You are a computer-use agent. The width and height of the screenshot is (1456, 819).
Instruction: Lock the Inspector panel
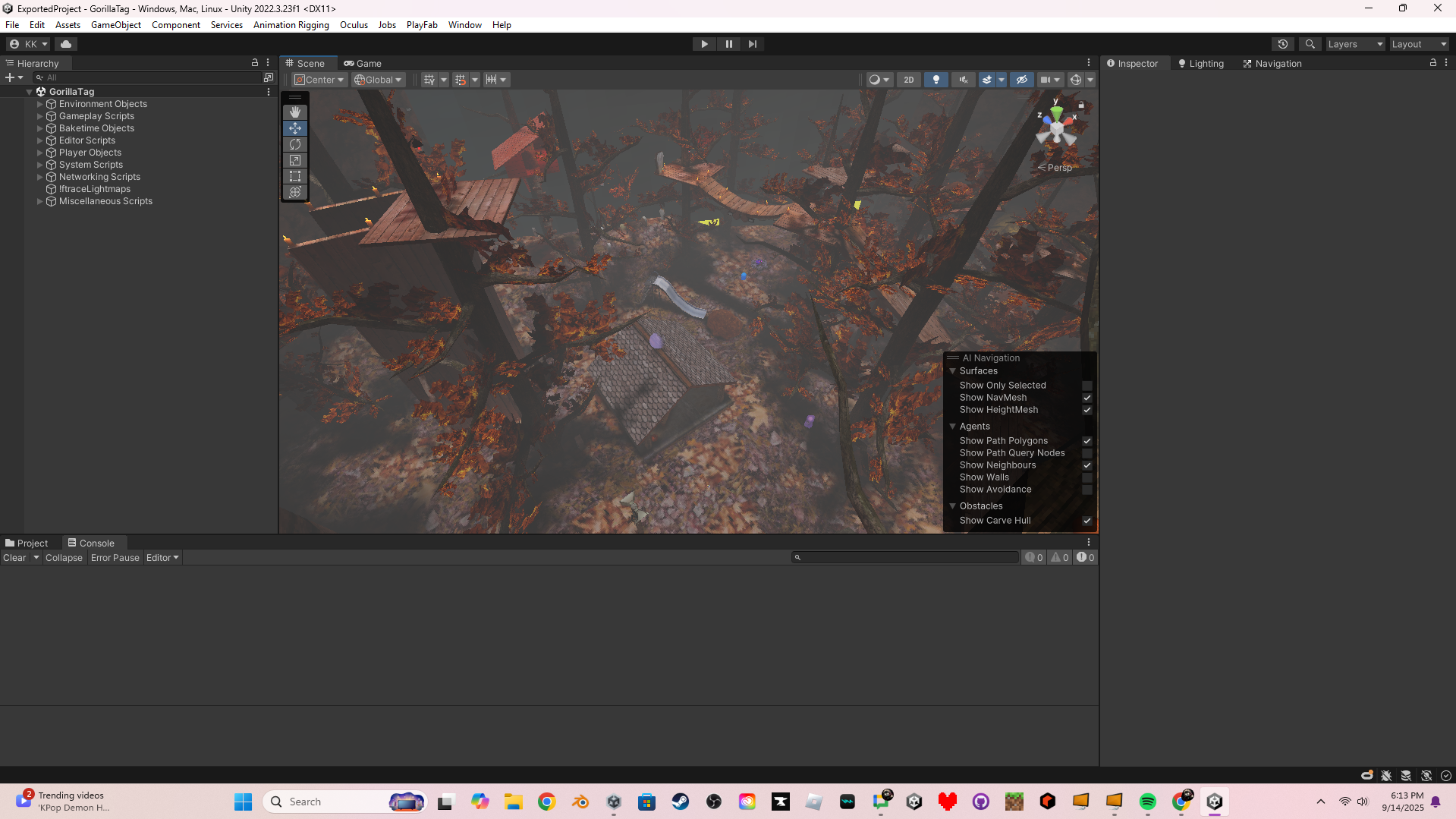(x=1433, y=63)
